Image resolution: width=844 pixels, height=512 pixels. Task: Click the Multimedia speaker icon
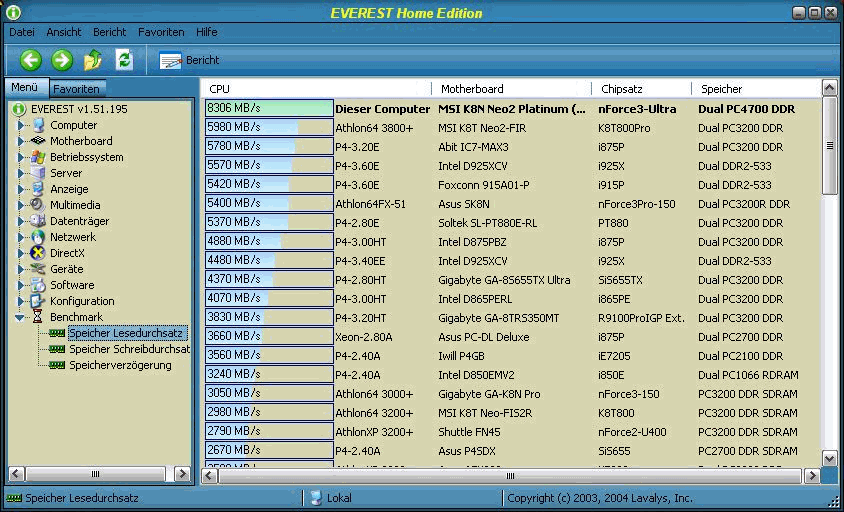click(x=38, y=205)
